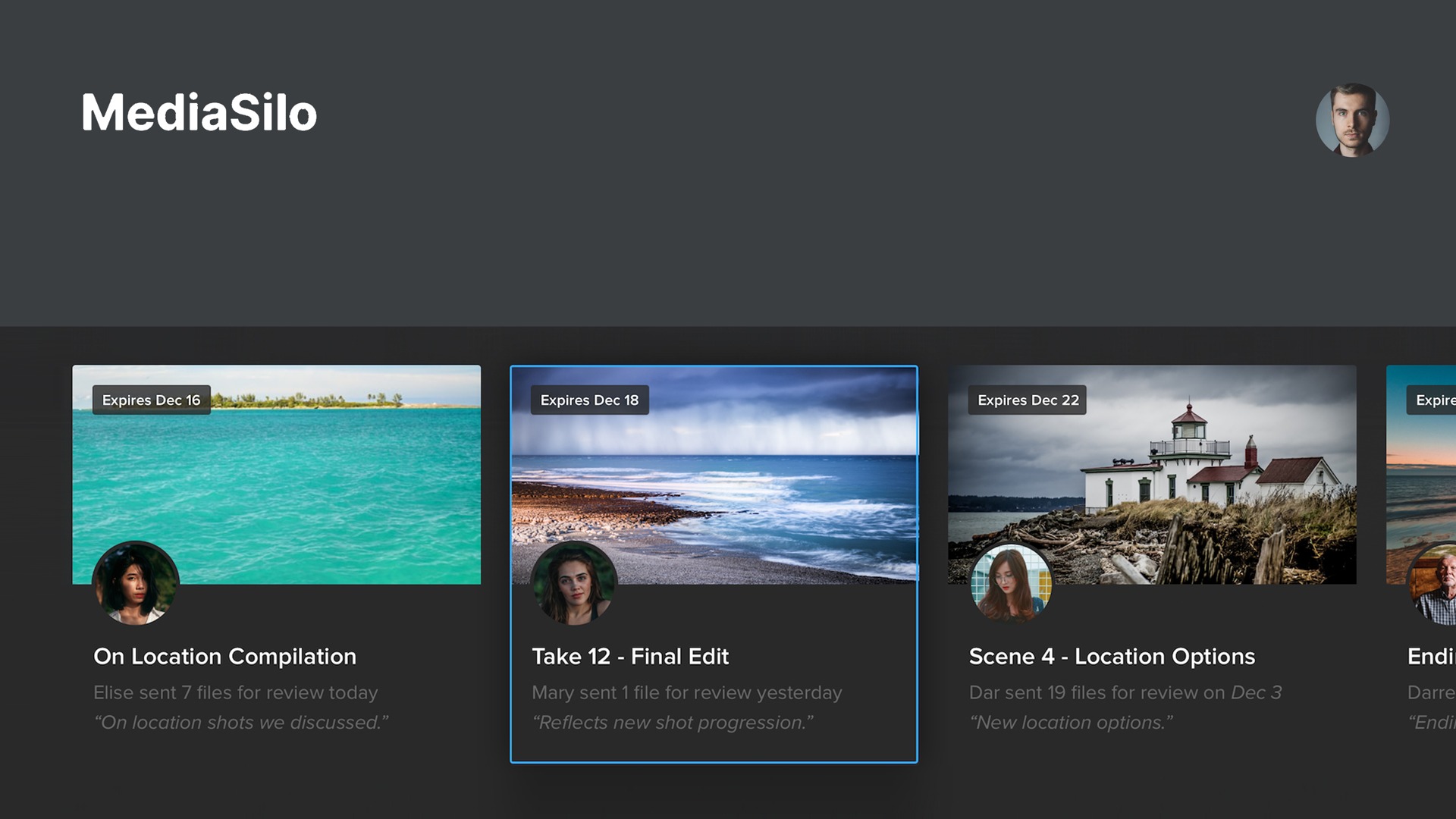Click Dar's avatar on Scene 4 card
Viewport: 1456px width, 819px height.
[1012, 582]
